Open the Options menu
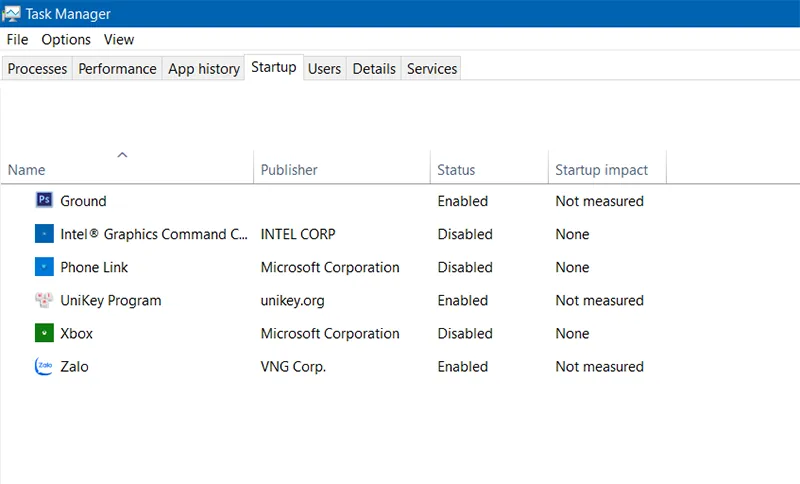The height and width of the screenshot is (484, 800). point(66,39)
